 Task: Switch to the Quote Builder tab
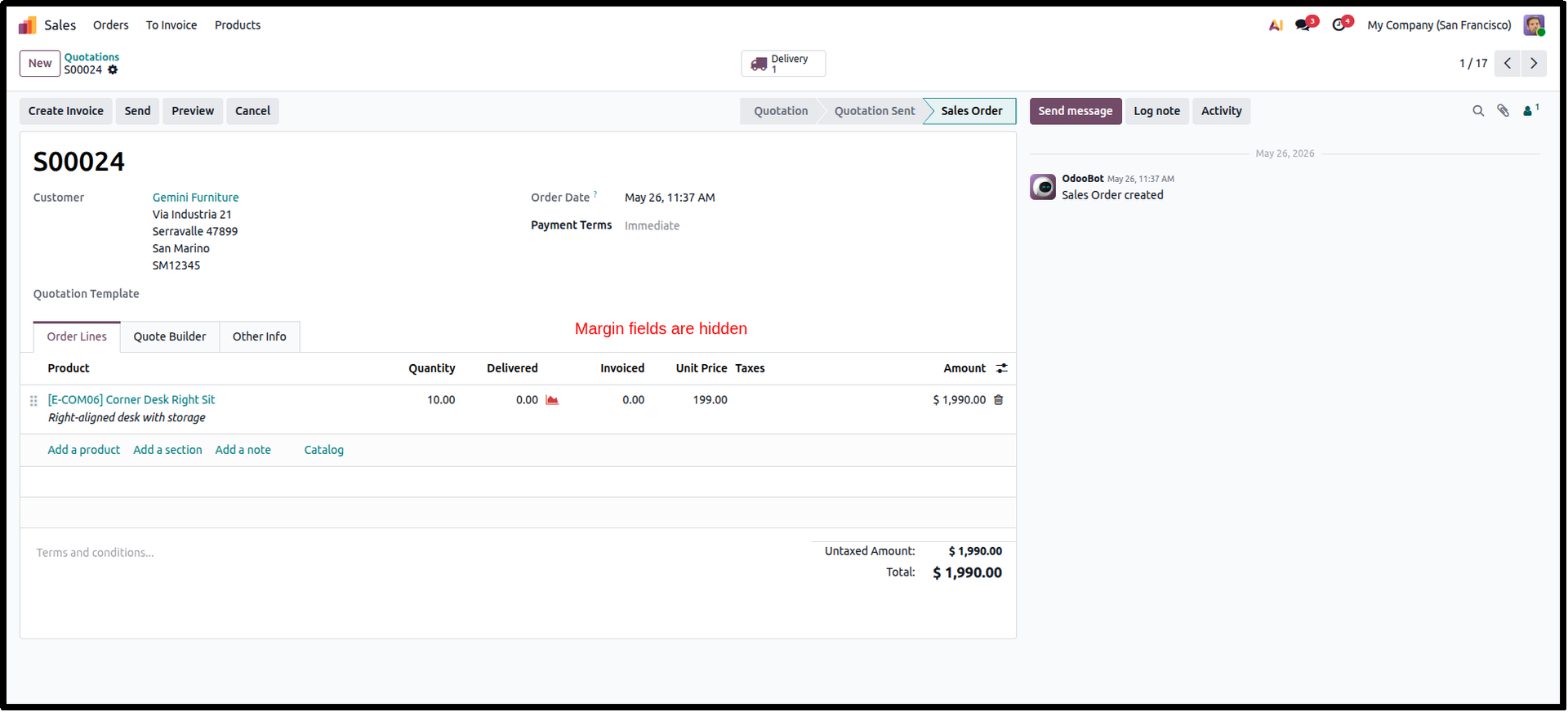[170, 337]
